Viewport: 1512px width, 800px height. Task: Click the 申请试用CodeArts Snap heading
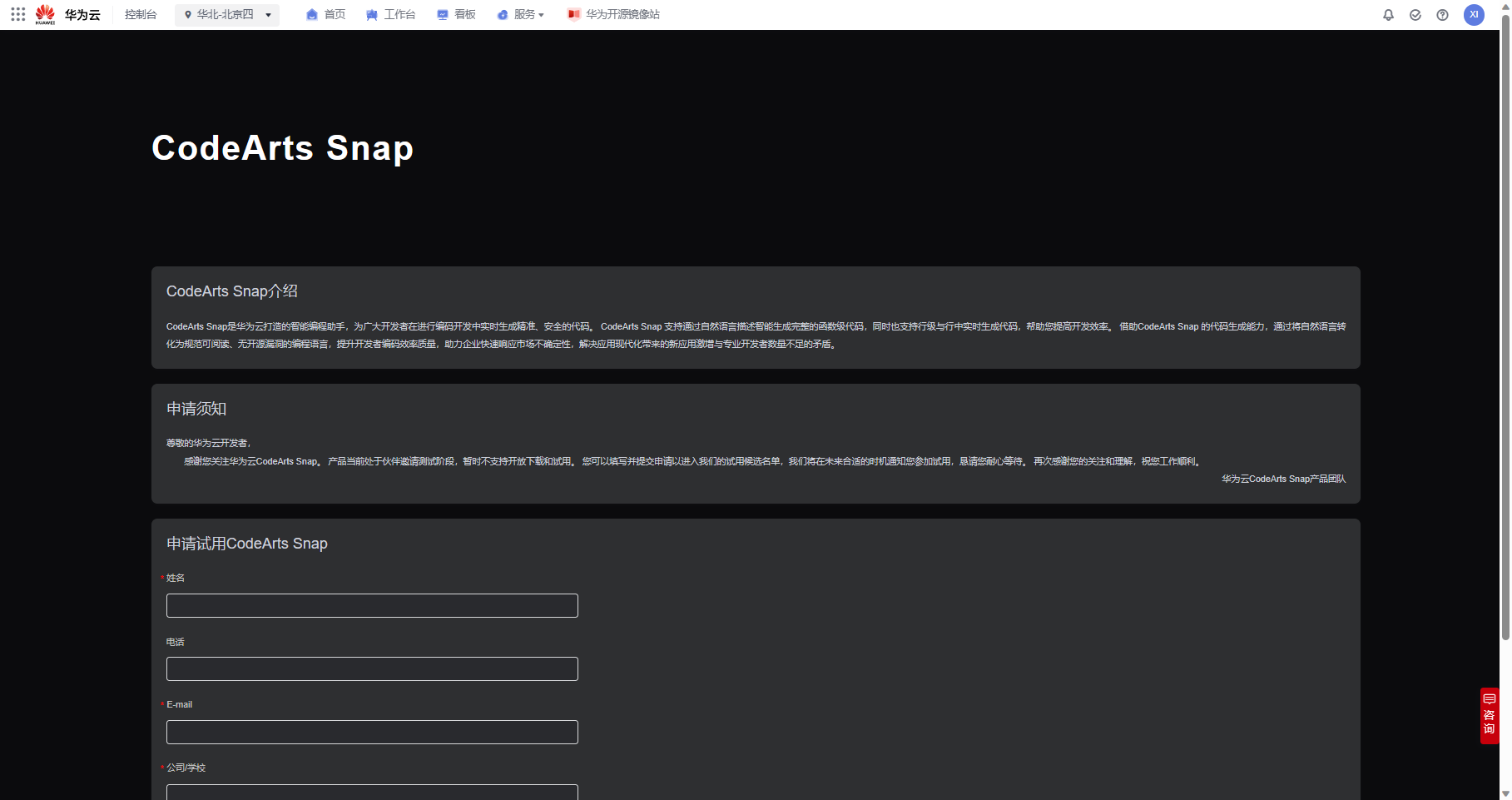pyautogui.click(x=247, y=544)
